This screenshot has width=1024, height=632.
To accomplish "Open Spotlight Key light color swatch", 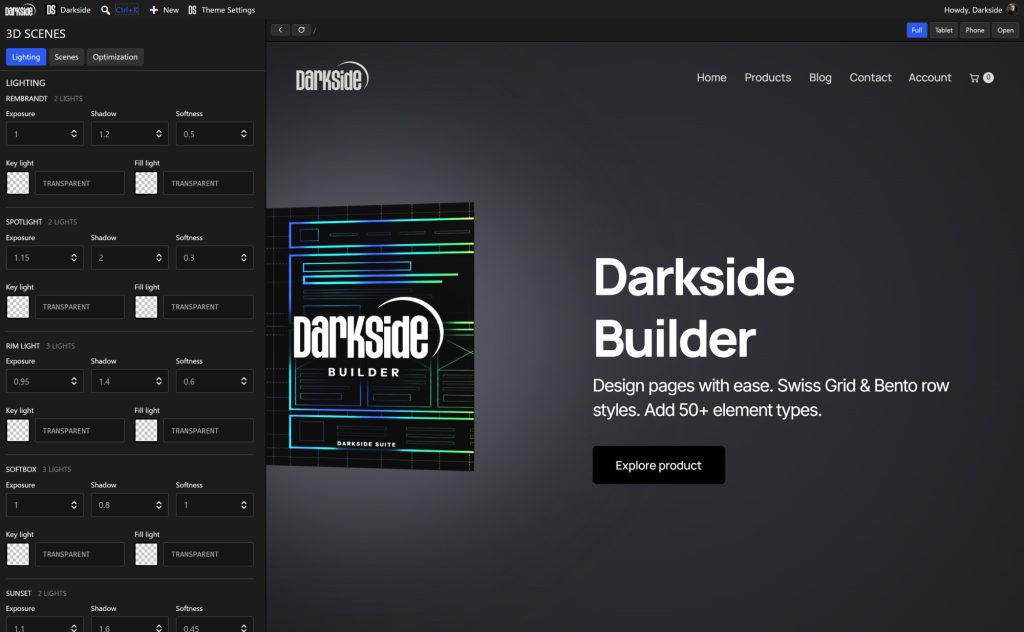I will click(18, 307).
